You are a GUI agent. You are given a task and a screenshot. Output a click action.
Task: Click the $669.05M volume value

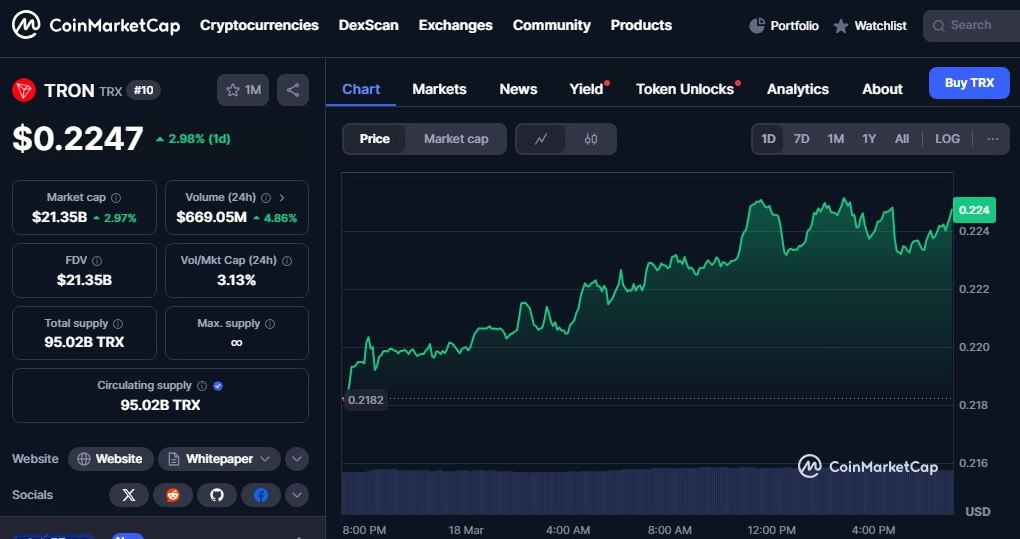[211, 217]
